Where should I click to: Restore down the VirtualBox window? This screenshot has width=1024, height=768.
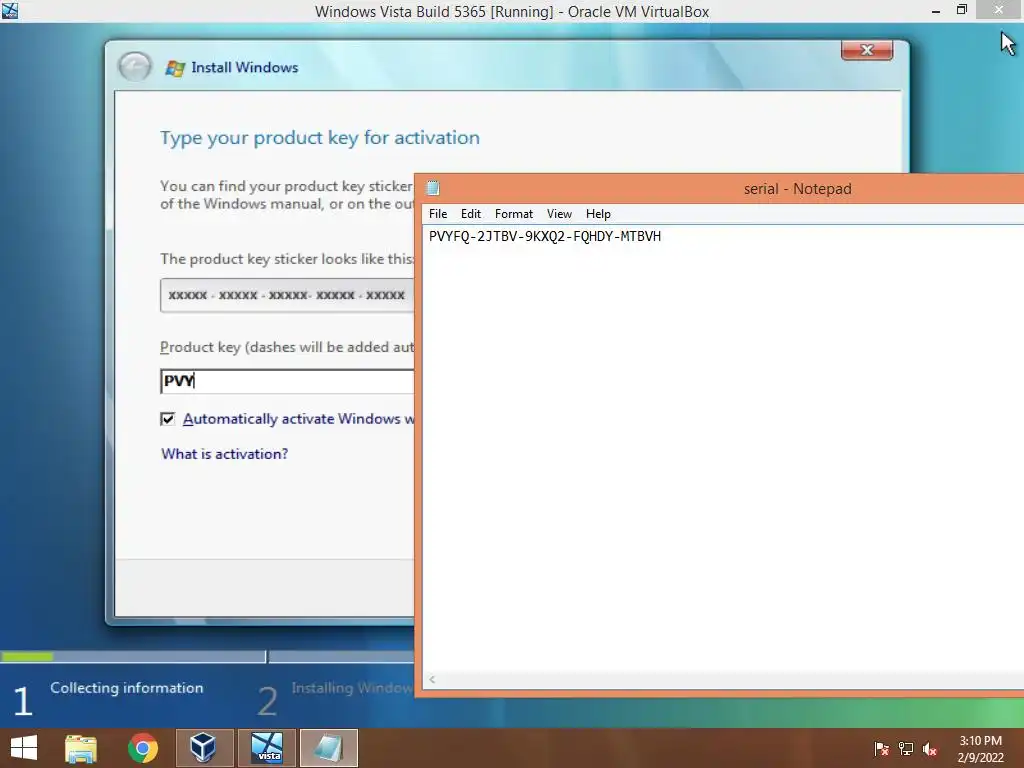(962, 10)
